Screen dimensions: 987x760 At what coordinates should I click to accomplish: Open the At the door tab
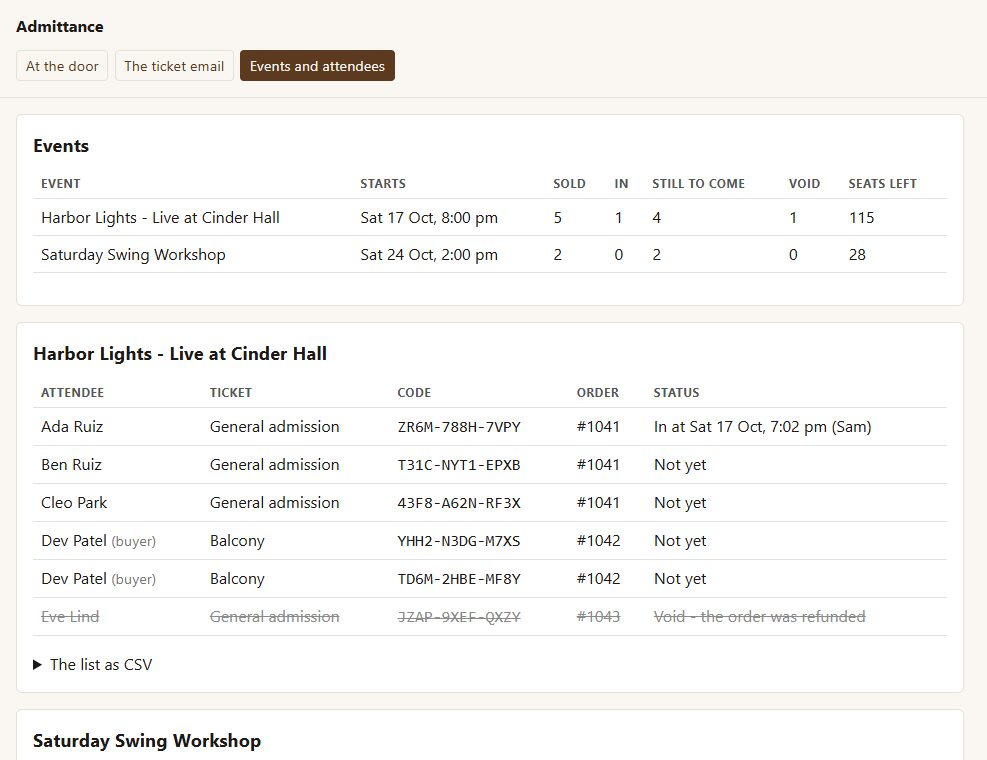[62, 66]
